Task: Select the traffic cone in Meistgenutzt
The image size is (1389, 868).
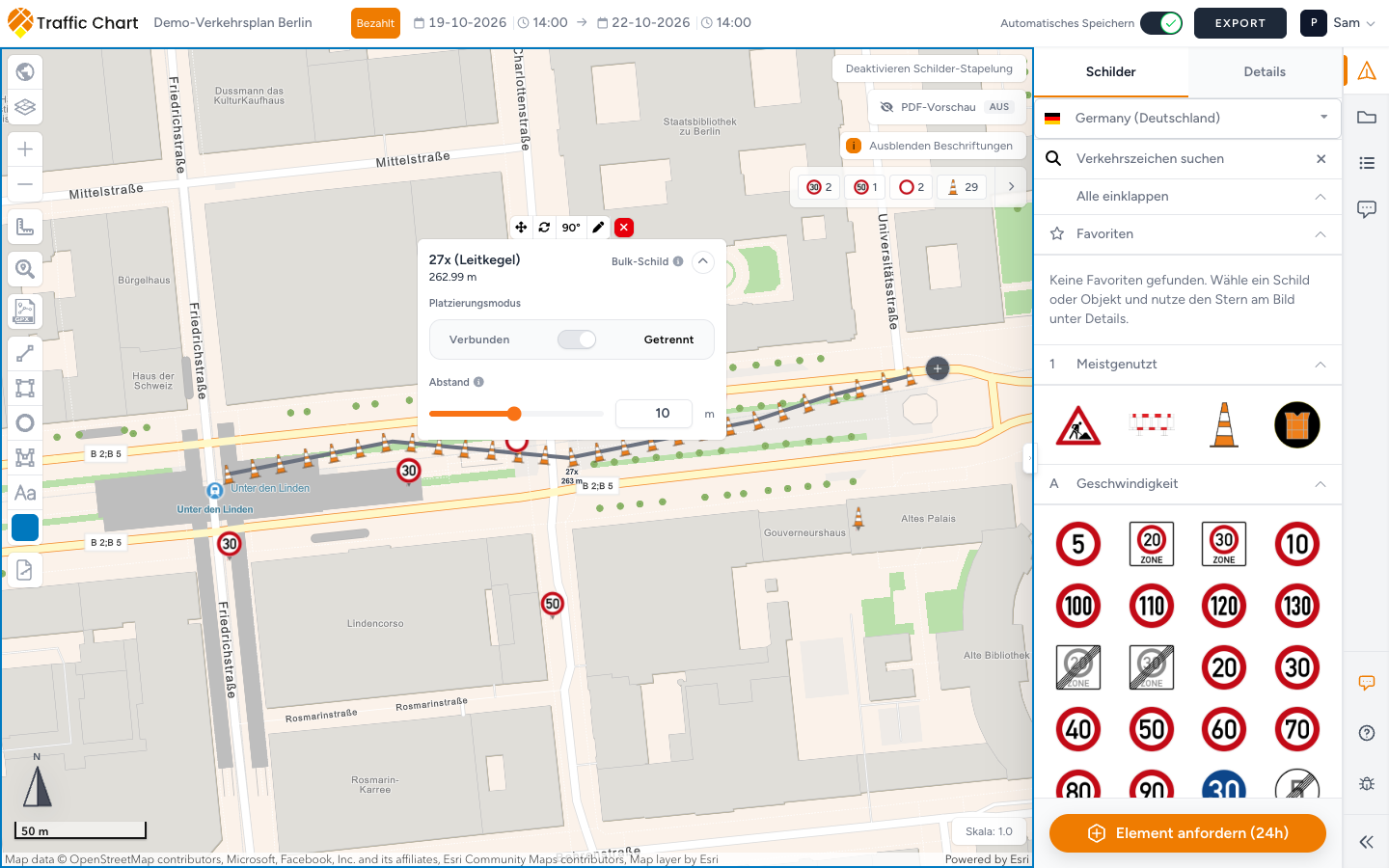Action: 1224,425
